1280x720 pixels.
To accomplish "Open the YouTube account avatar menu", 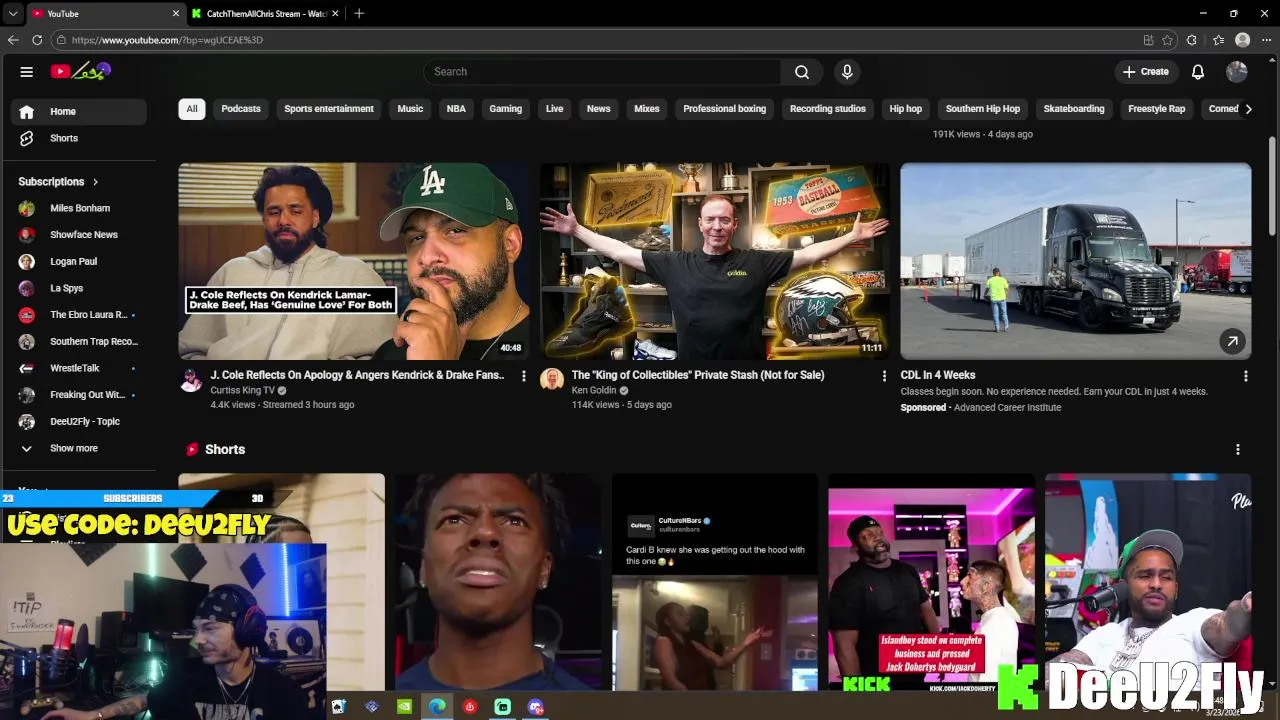I will pyautogui.click(x=1237, y=72).
